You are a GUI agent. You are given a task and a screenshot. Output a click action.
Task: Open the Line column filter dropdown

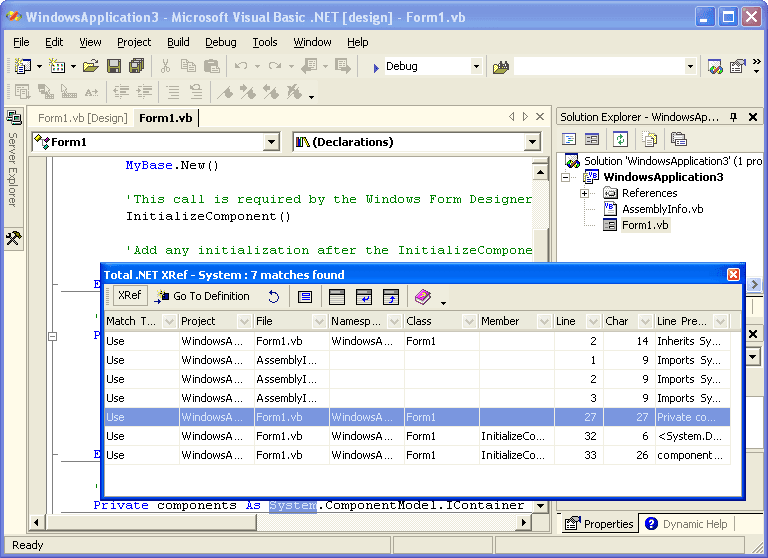click(593, 321)
